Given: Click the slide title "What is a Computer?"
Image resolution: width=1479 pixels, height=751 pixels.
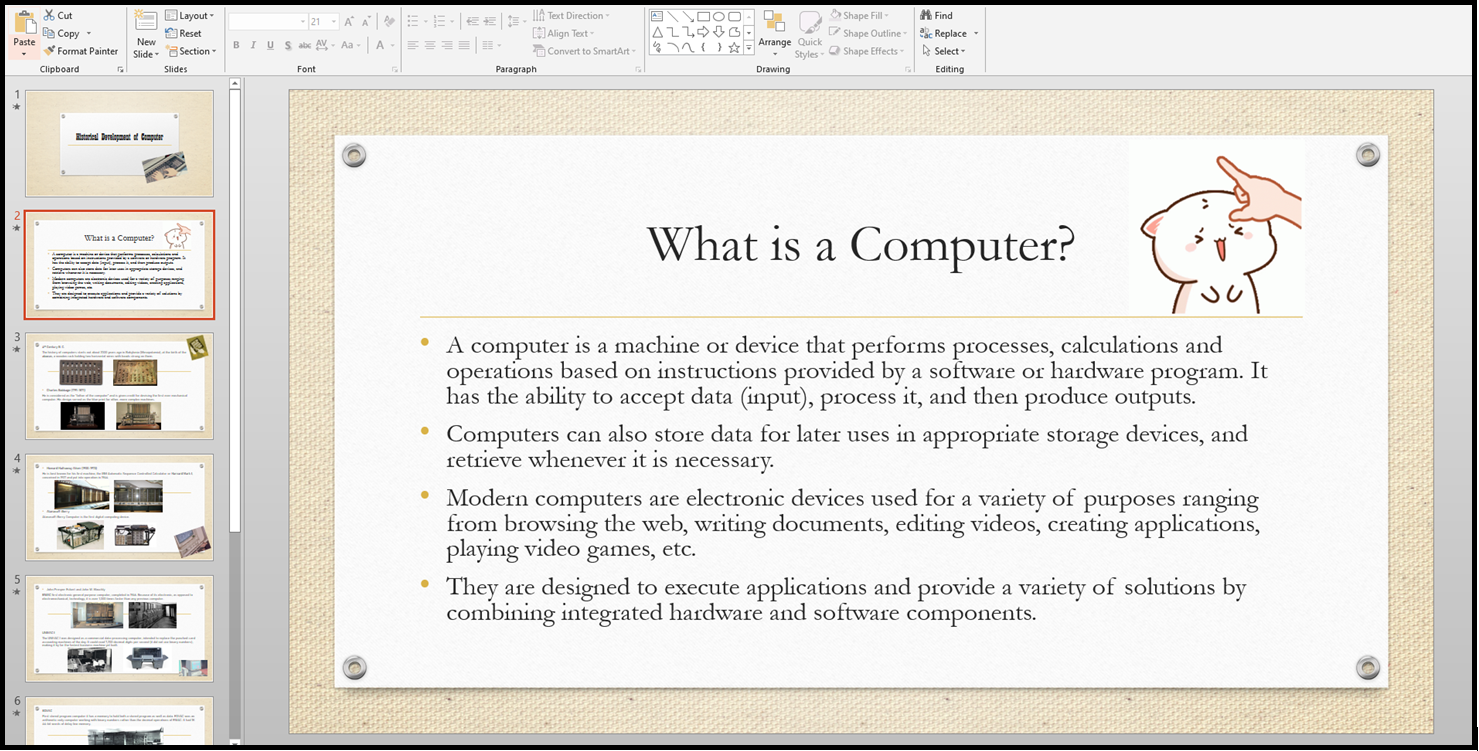Looking at the screenshot, I should (x=861, y=243).
